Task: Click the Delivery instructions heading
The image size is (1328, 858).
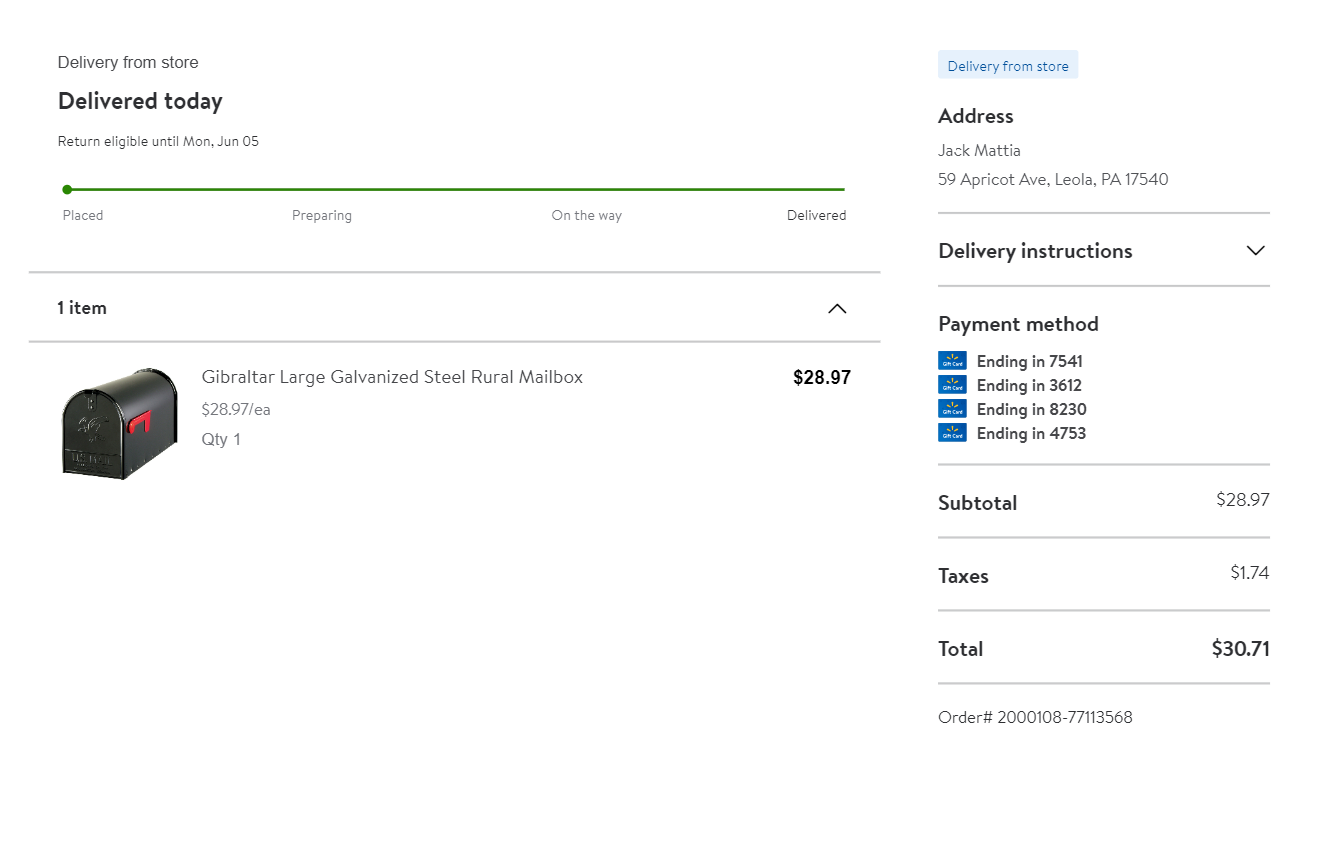Action: click(x=1035, y=251)
